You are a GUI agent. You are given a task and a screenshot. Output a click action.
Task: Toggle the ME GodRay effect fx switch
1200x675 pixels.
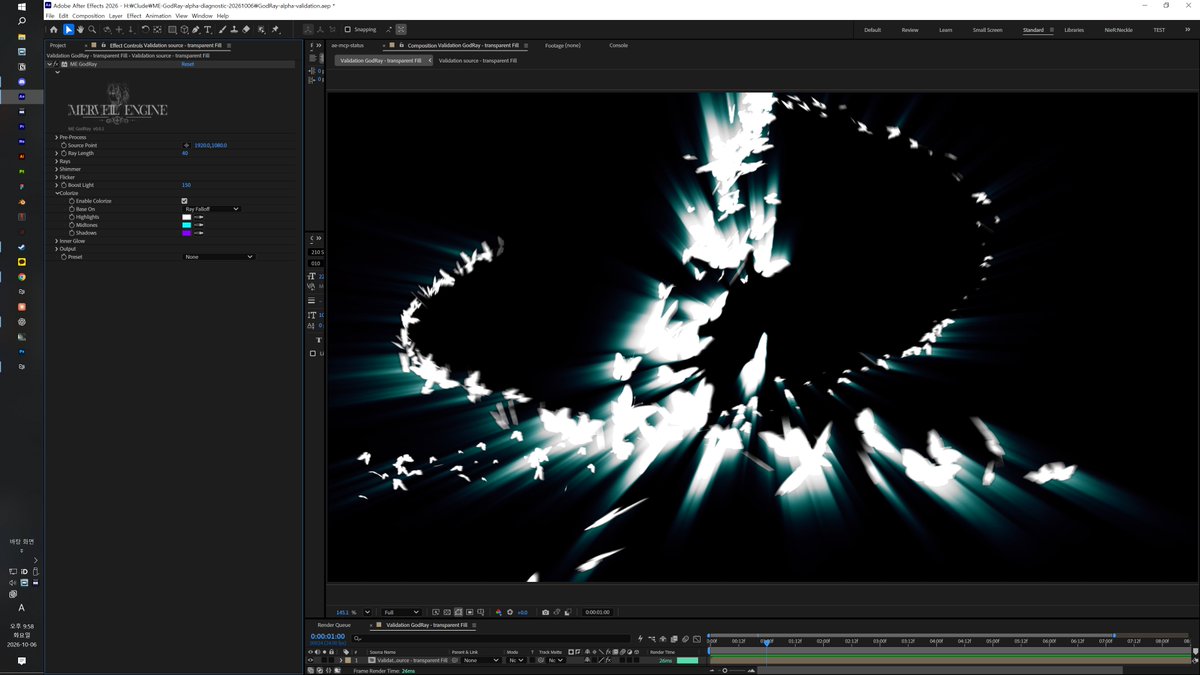[56, 64]
